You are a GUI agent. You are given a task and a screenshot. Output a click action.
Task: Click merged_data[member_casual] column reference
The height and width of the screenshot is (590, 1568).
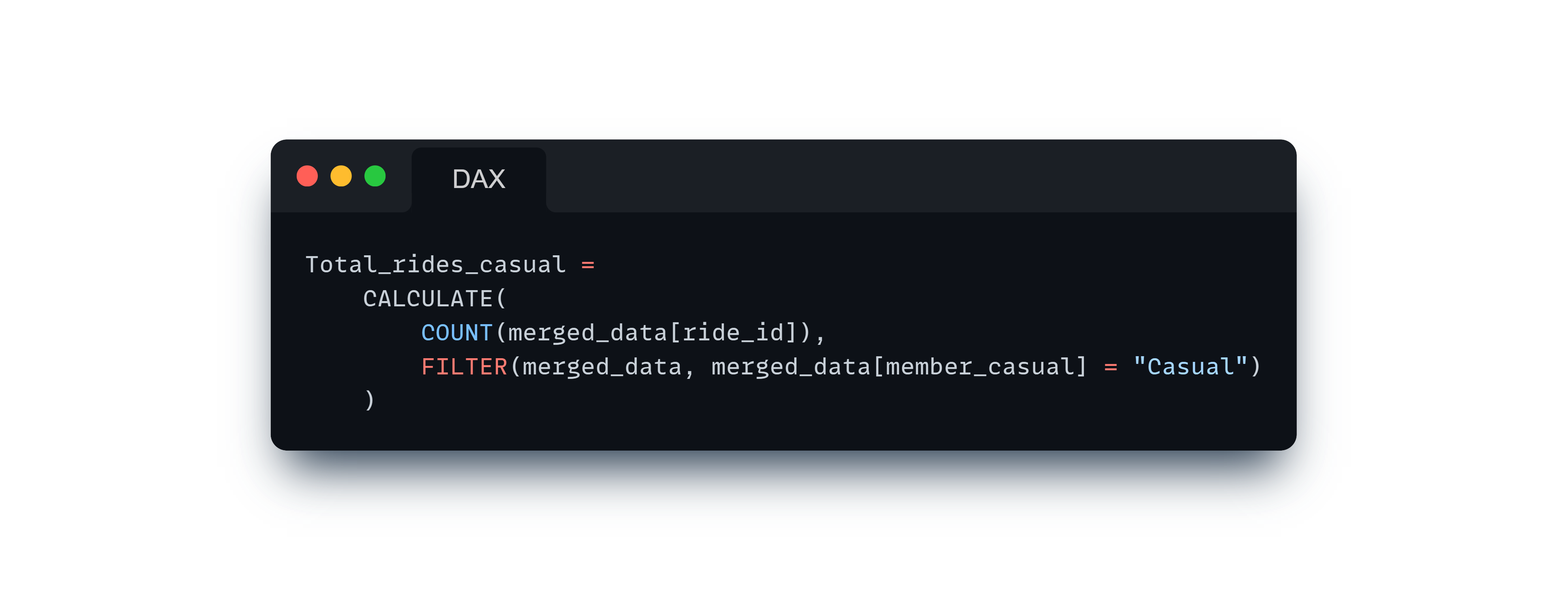[x=898, y=367]
